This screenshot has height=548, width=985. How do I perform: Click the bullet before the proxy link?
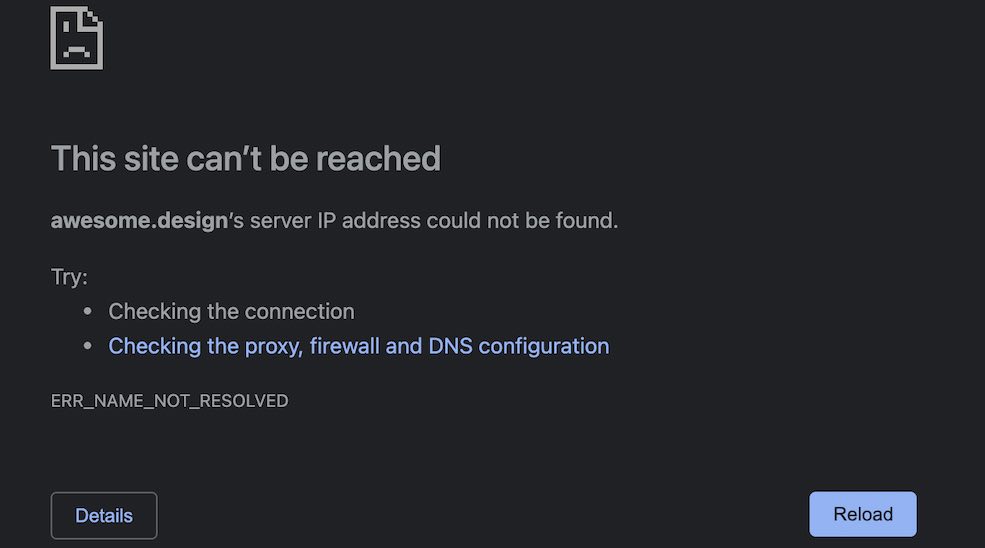coord(87,346)
